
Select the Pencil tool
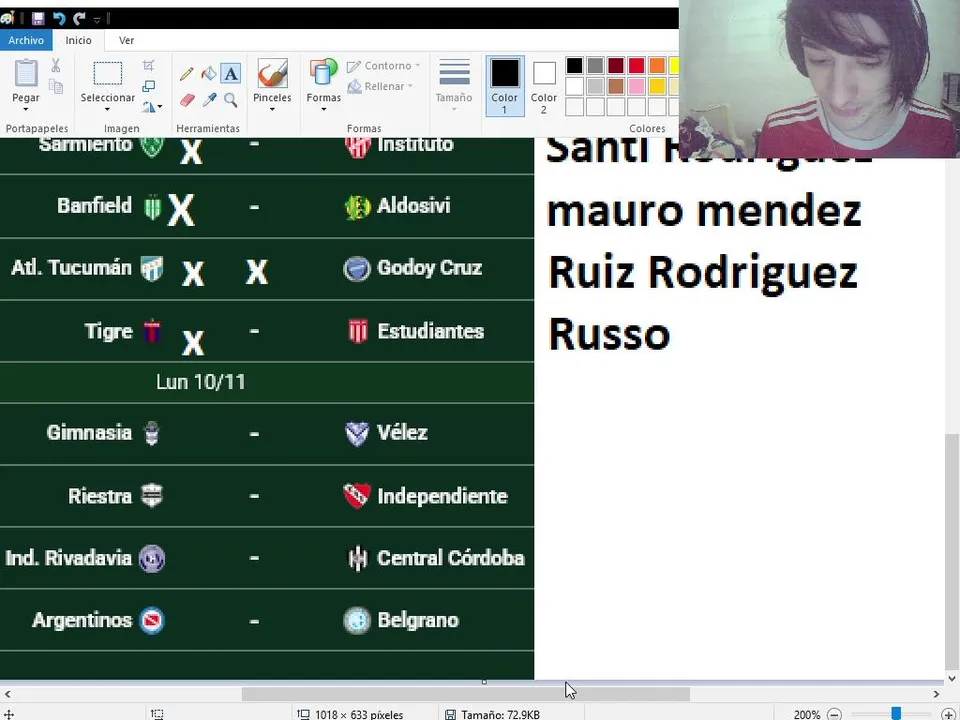[187, 74]
